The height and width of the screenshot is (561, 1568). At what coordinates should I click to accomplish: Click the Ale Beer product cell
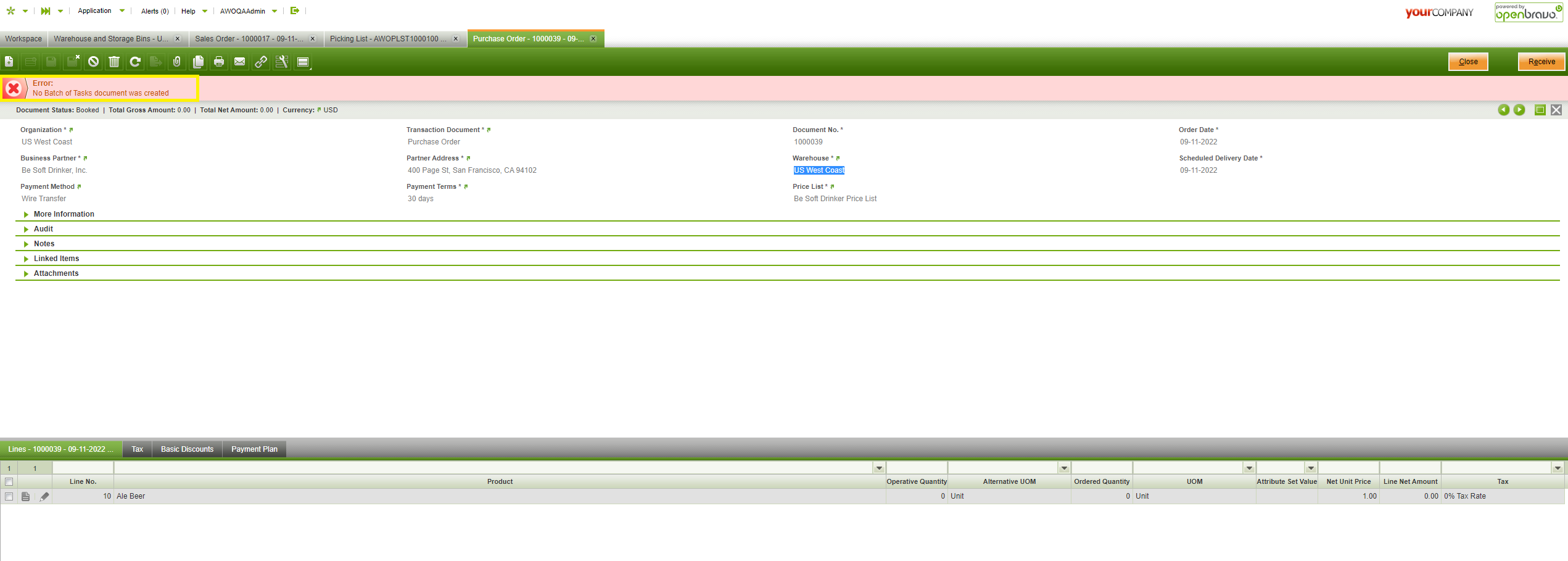pos(500,497)
